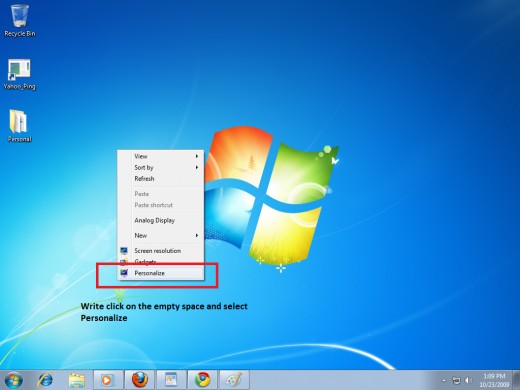The height and width of the screenshot is (390, 520).
Task: Open Windows Explorer folder taskbar icon
Action: (77, 380)
